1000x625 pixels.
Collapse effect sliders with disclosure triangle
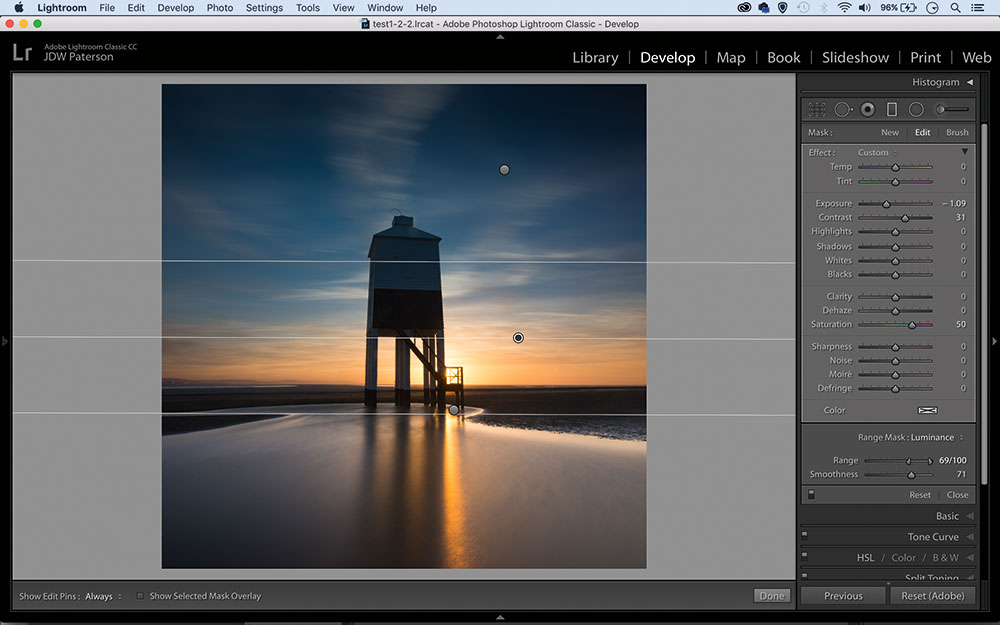click(964, 152)
